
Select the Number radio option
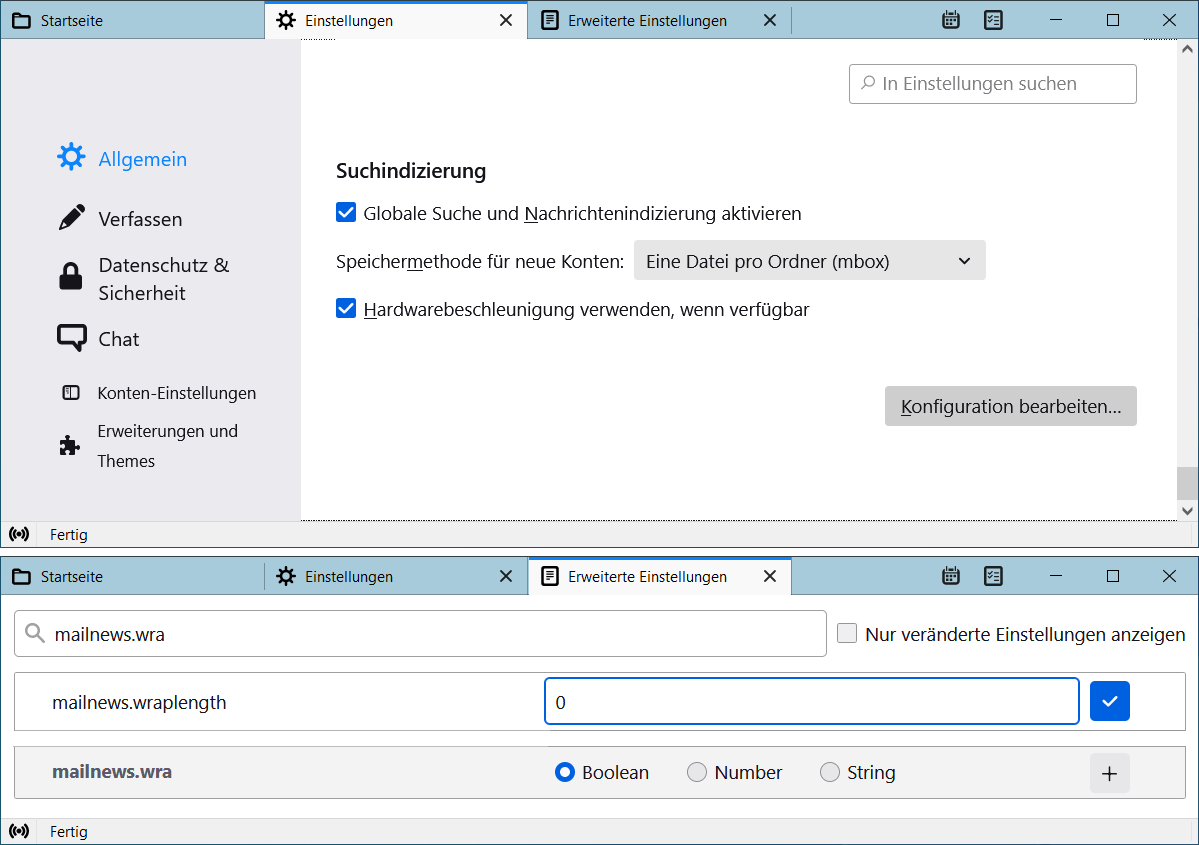[697, 773]
